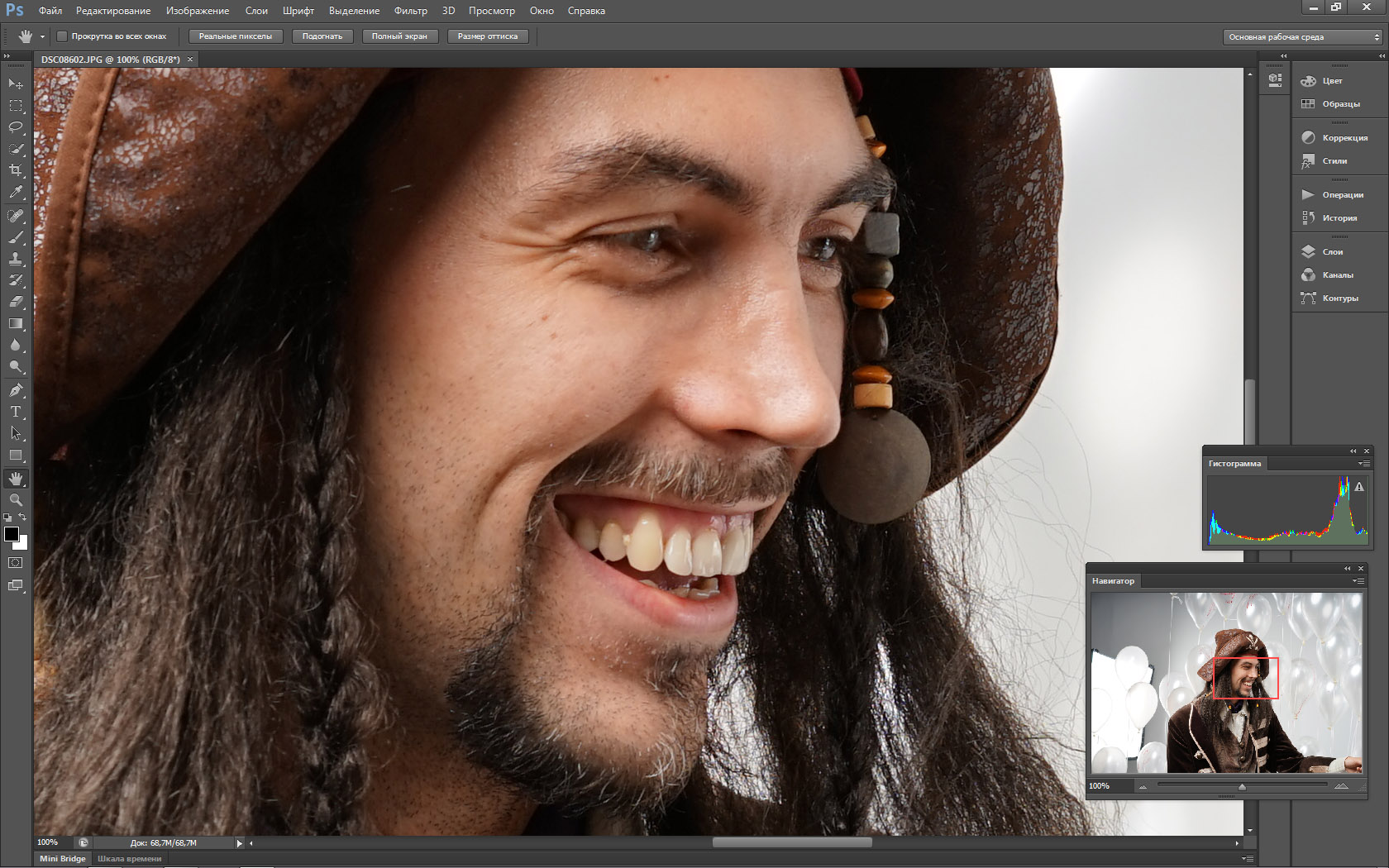The width and height of the screenshot is (1389, 868).
Task: Open the 'Основная рабочая среда' workspace dropdown
Action: click(x=1304, y=37)
